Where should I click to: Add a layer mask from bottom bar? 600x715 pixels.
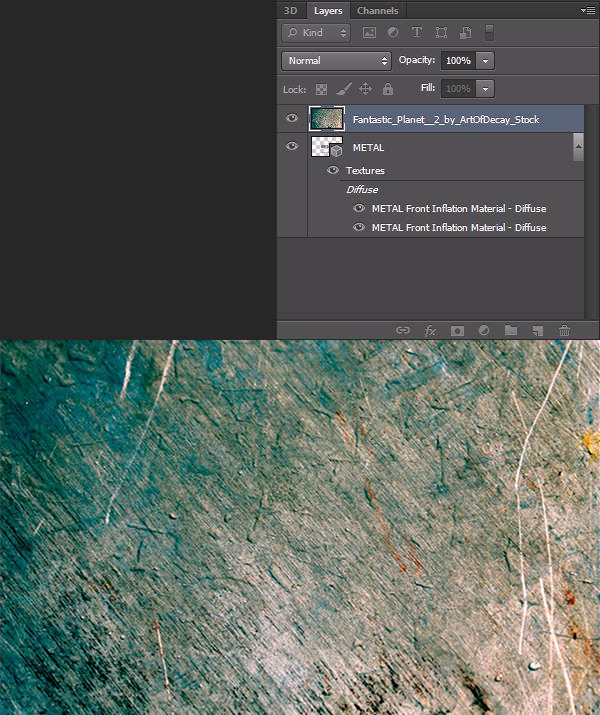457,330
